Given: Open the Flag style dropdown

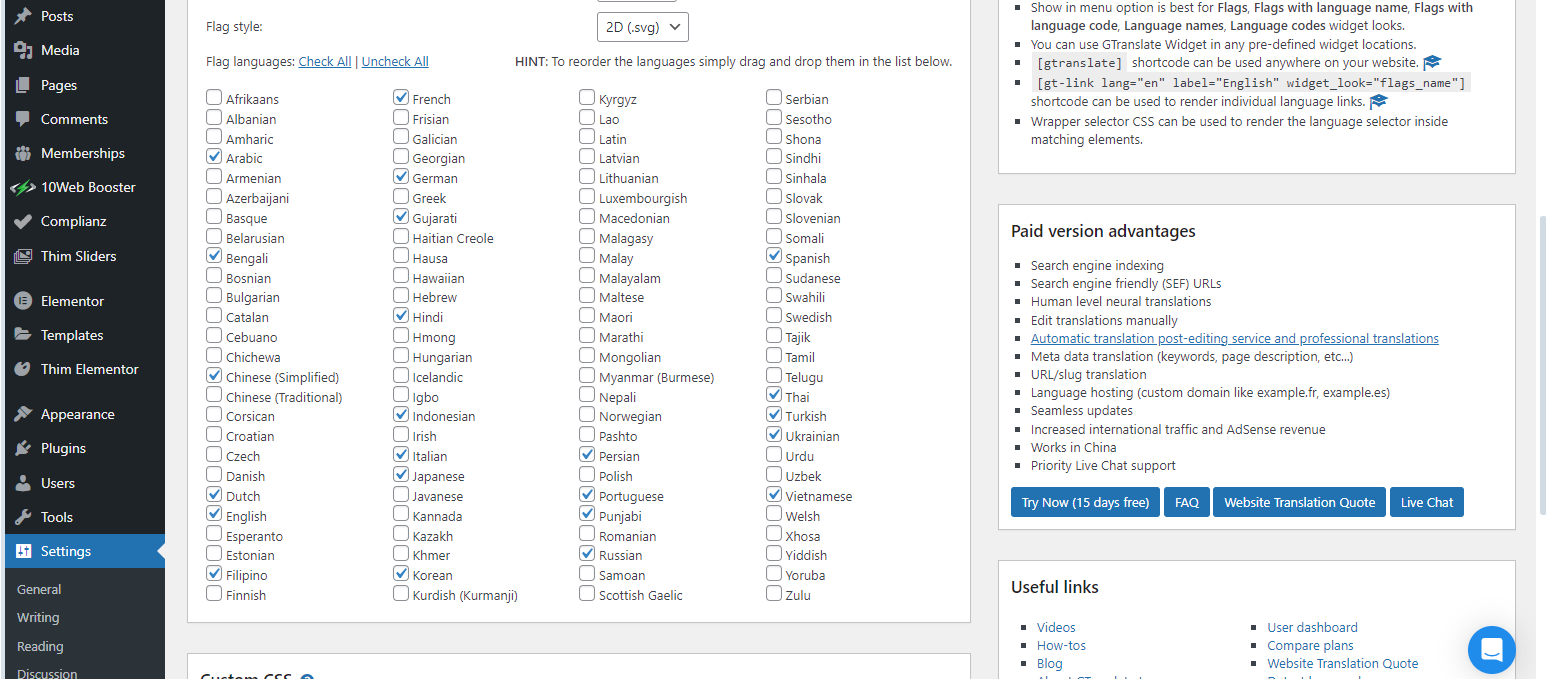Looking at the screenshot, I should [x=642, y=27].
